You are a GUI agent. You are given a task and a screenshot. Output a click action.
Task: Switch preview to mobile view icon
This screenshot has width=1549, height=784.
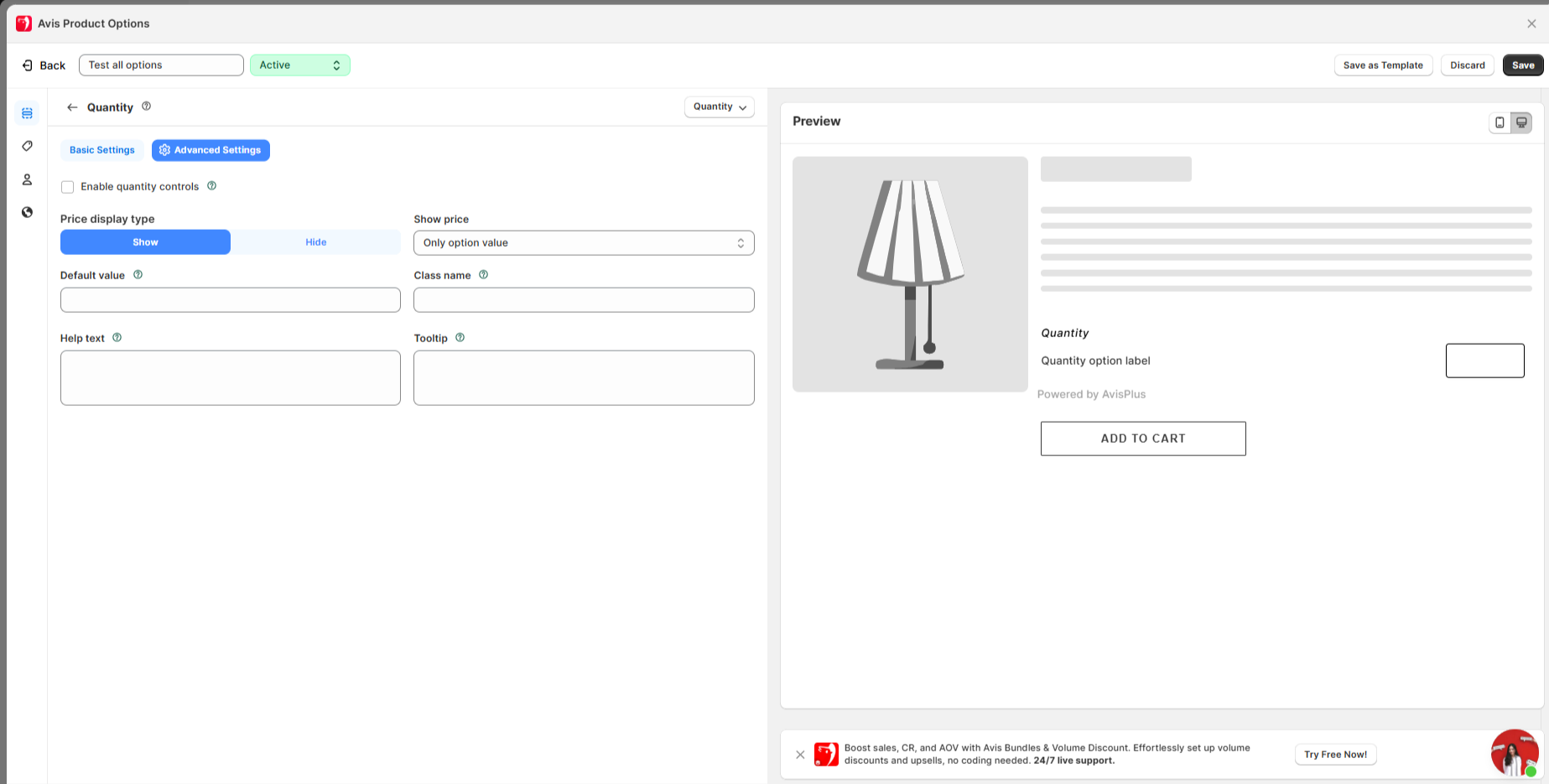(1500, 122)
